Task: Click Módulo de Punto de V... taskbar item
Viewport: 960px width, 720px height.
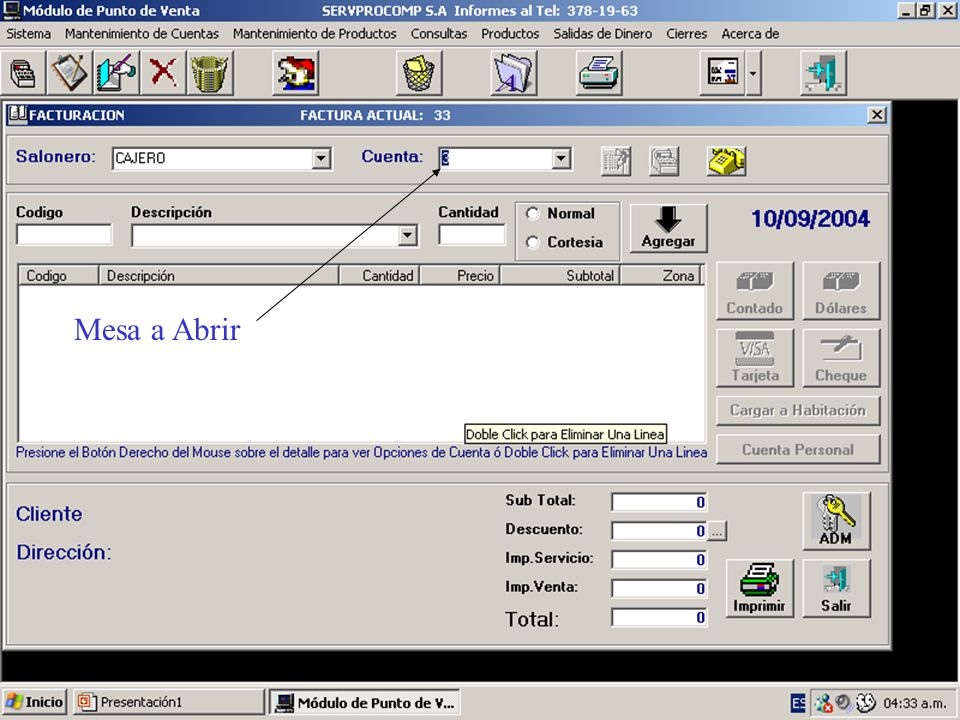Action: pos(365,702)
